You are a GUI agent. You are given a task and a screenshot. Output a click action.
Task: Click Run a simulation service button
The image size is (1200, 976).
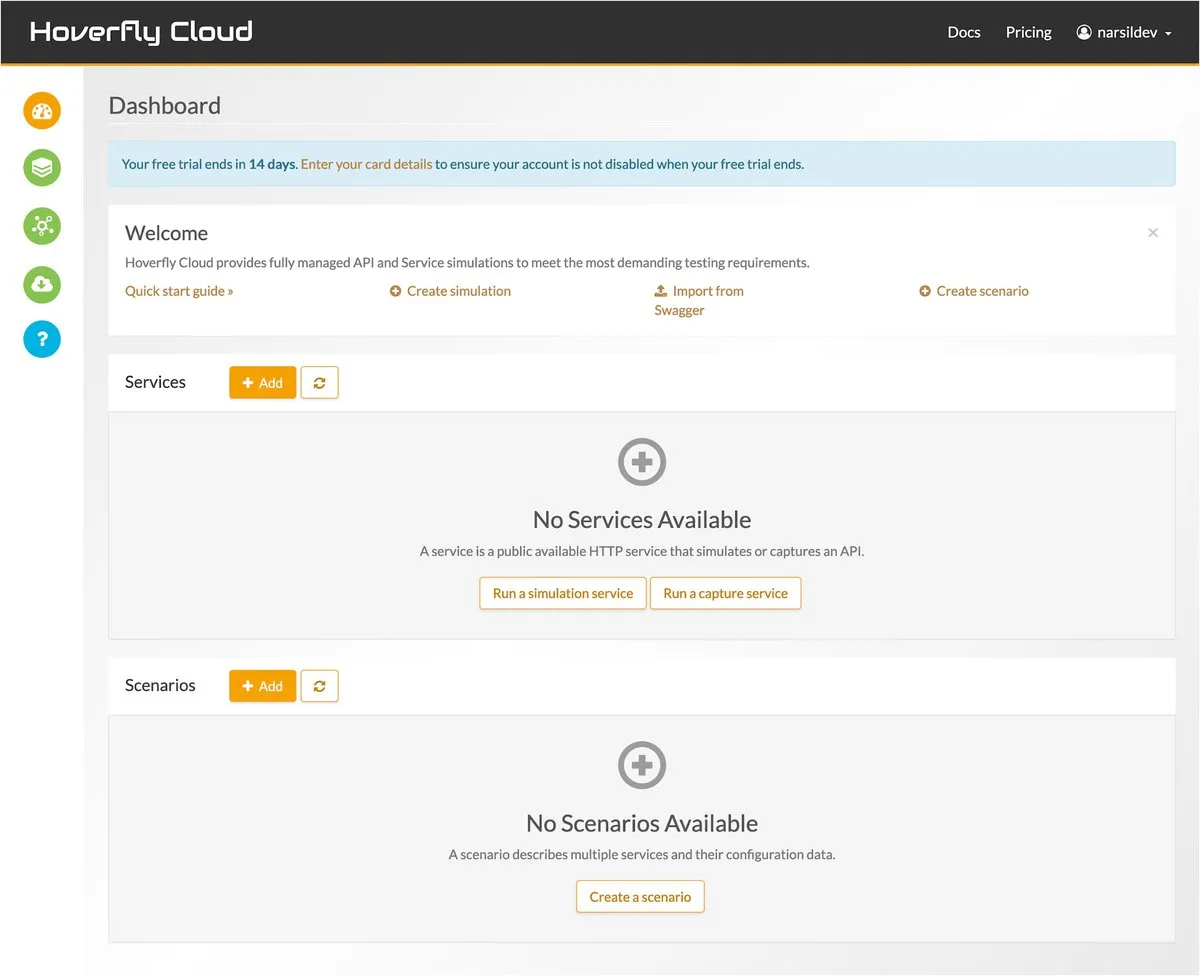point(562,593)
